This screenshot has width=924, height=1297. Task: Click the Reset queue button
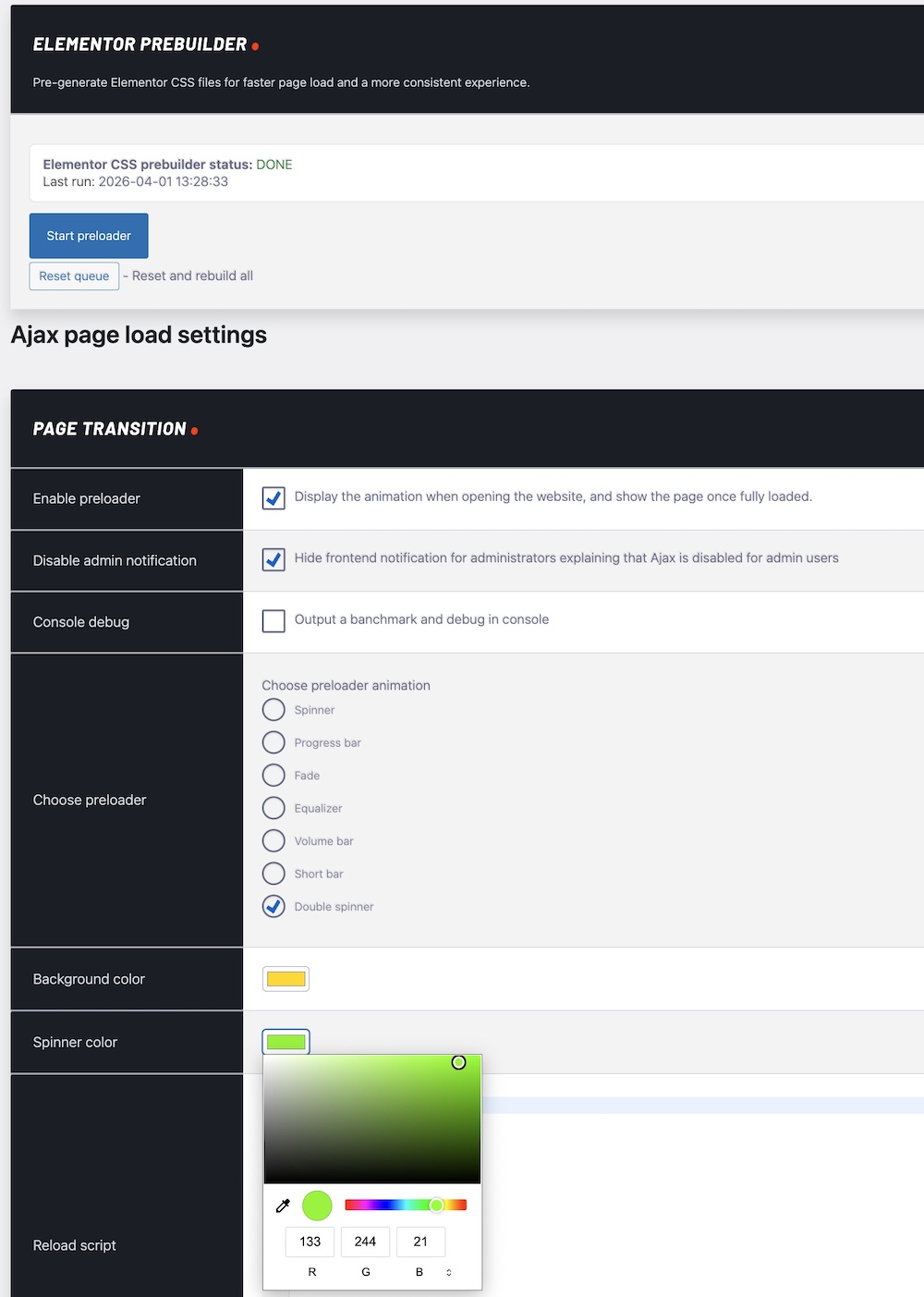coord(74,276)
